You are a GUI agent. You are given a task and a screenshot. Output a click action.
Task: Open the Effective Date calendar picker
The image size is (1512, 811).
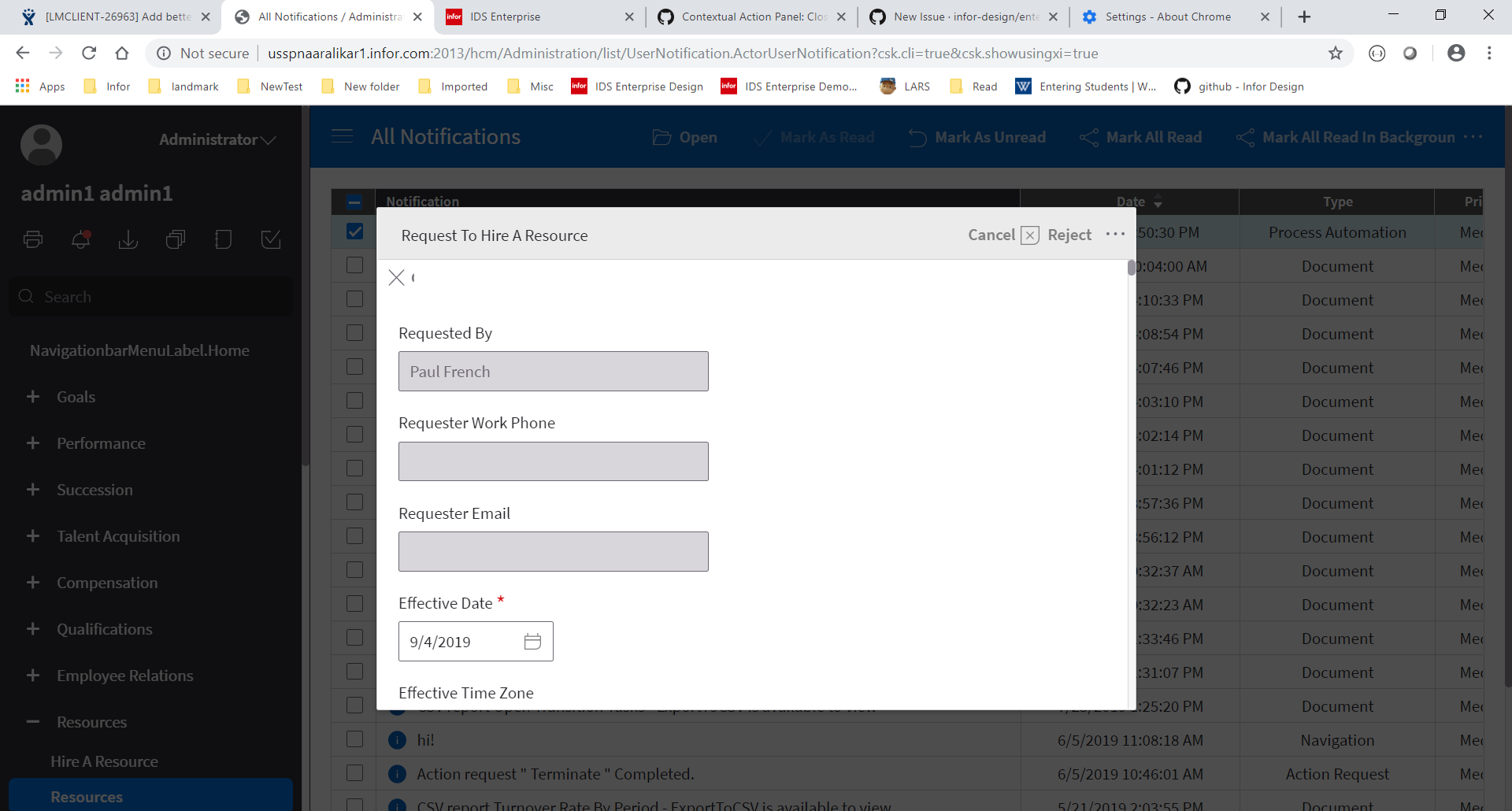point(532,642)
